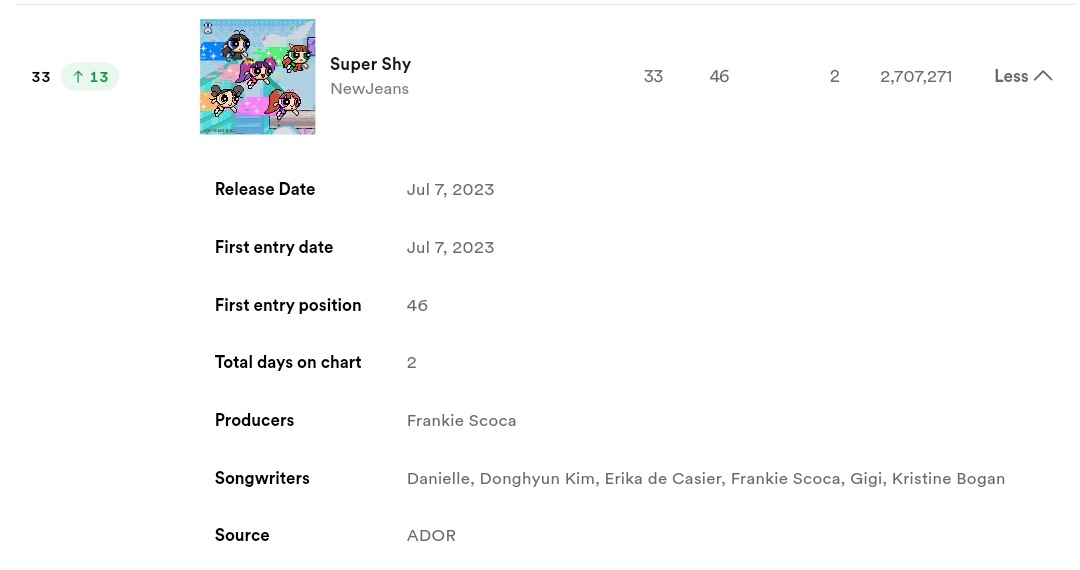Open the Super Shy track title
Viewport: 1080px width, 570px height.
(371, 64)
